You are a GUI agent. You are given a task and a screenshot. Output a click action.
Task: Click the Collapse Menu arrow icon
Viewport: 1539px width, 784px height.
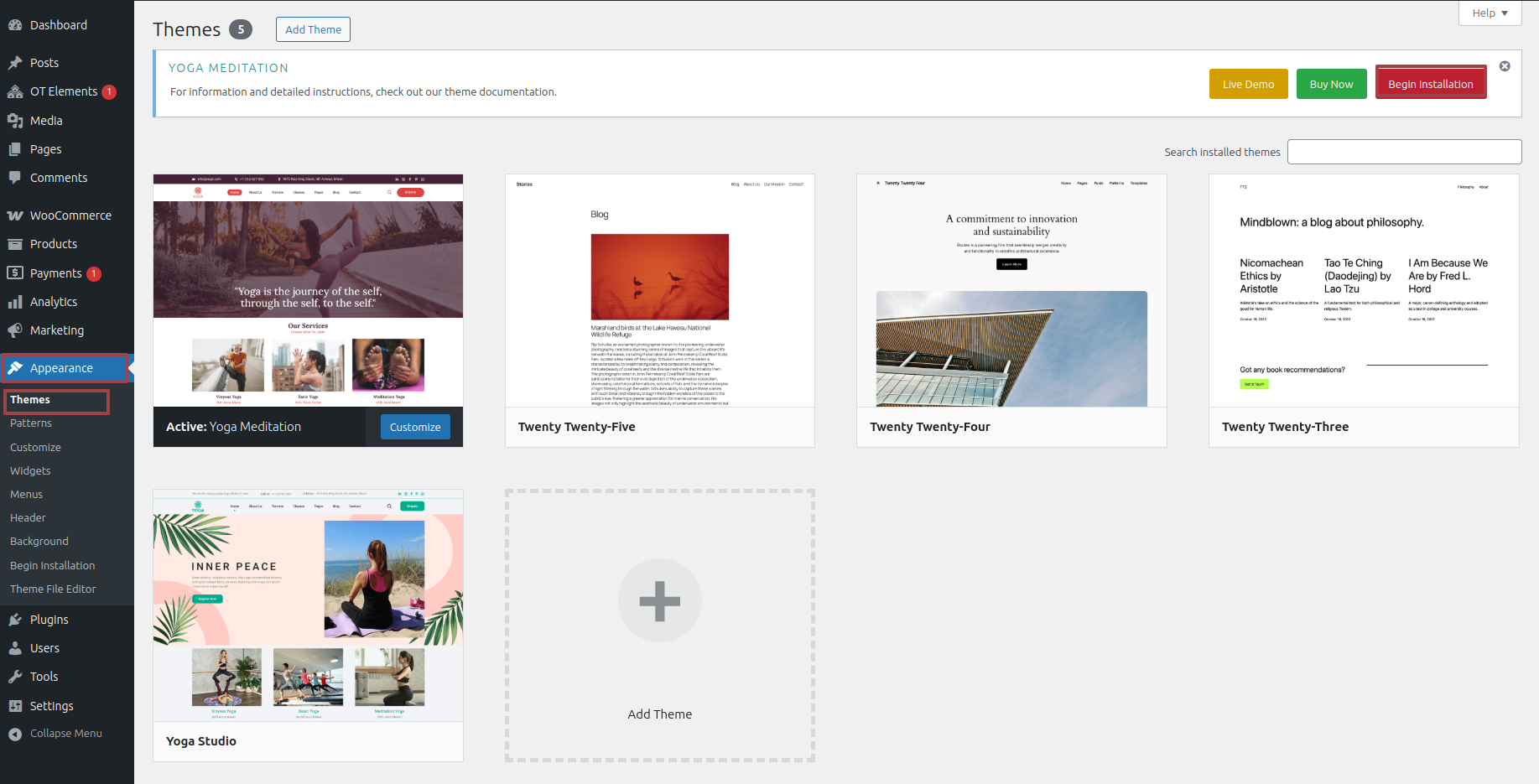15,734
